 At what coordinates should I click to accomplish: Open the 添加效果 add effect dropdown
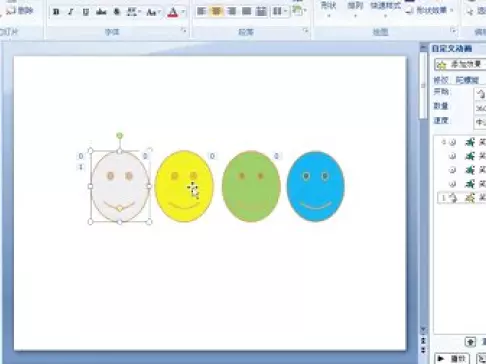460,64
